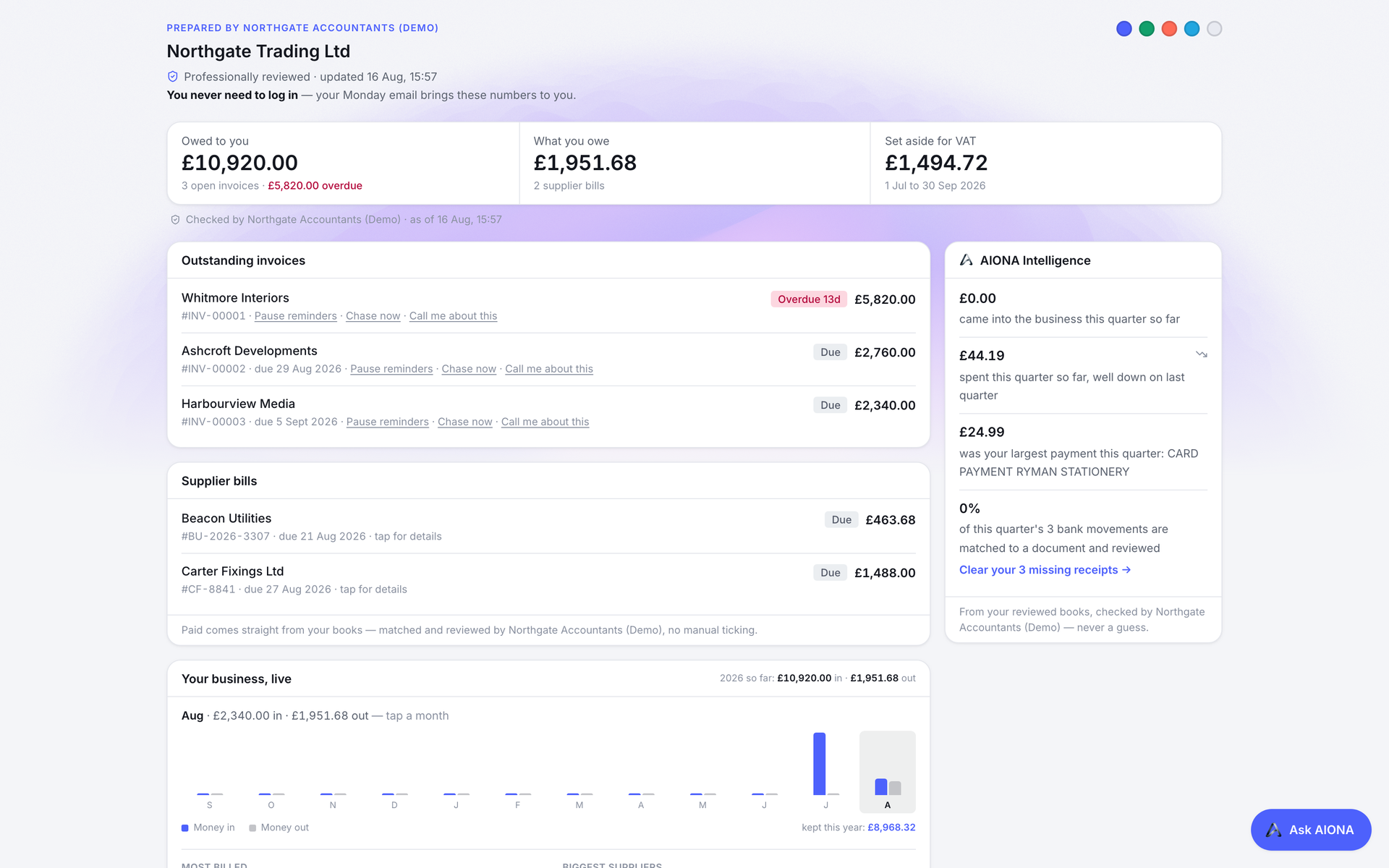Viewport: 1389px width, 868px height.
Task: Pause reminders for Whitmore Interiors invoice
Action: pos(295,316)
